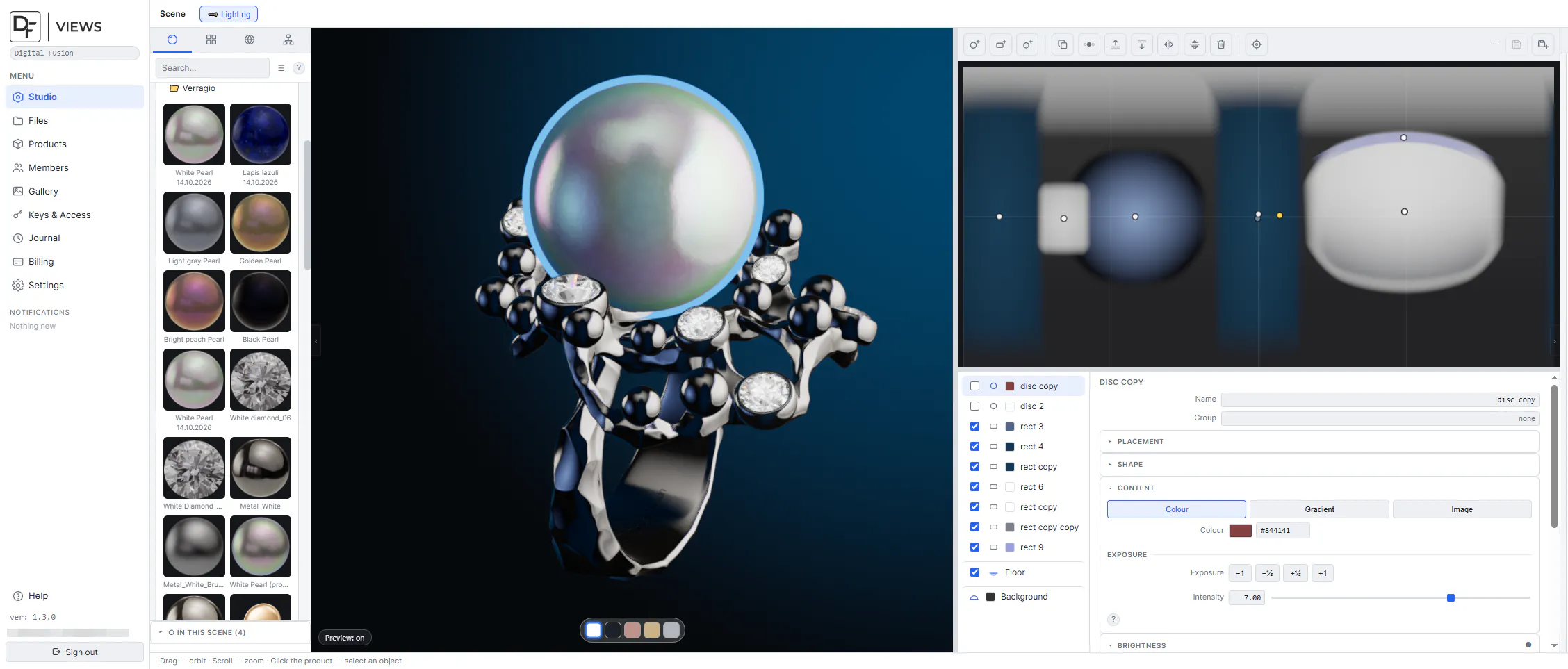Viewport: 1568px width, 669px height.
Task: Add a rectangle light from the toolbar
Action: coord(1001,44)
